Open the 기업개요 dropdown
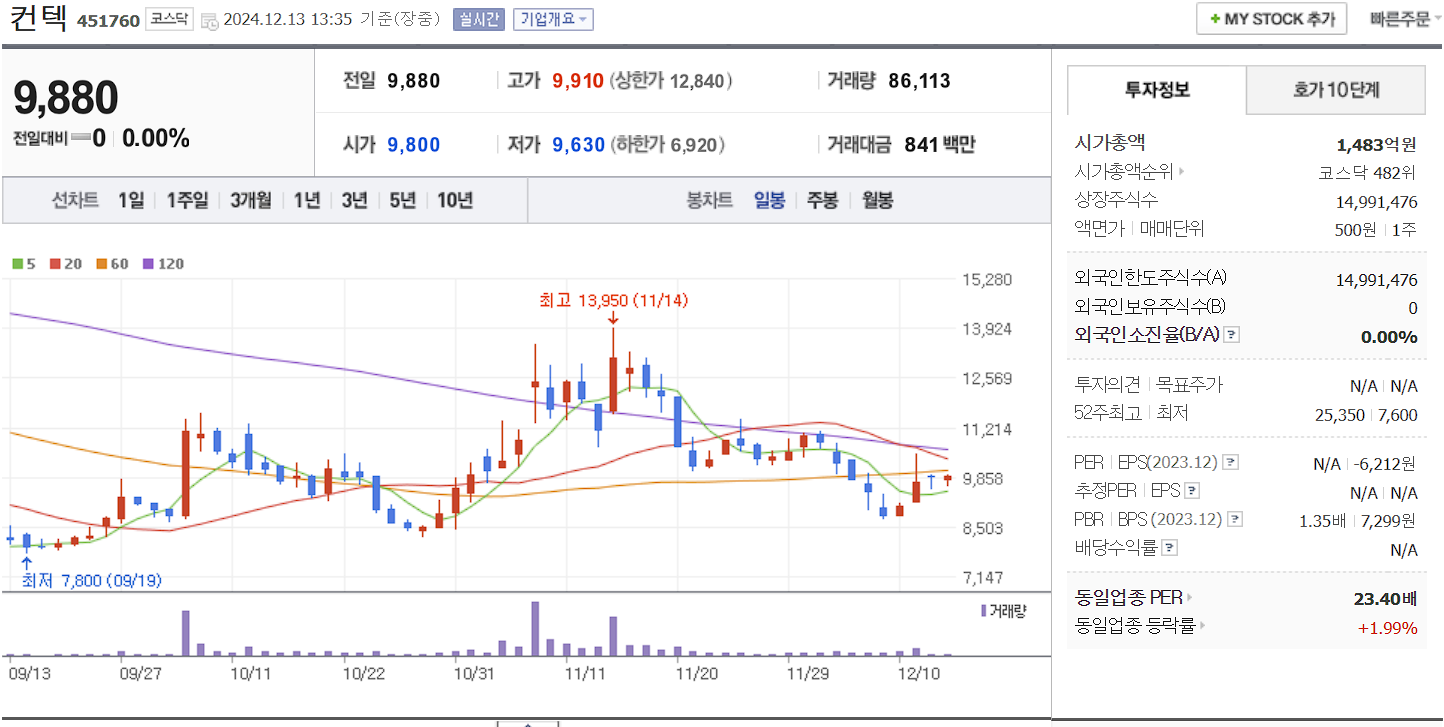The height and width of the screenshot is (727, 1444). tap(553, 19)
